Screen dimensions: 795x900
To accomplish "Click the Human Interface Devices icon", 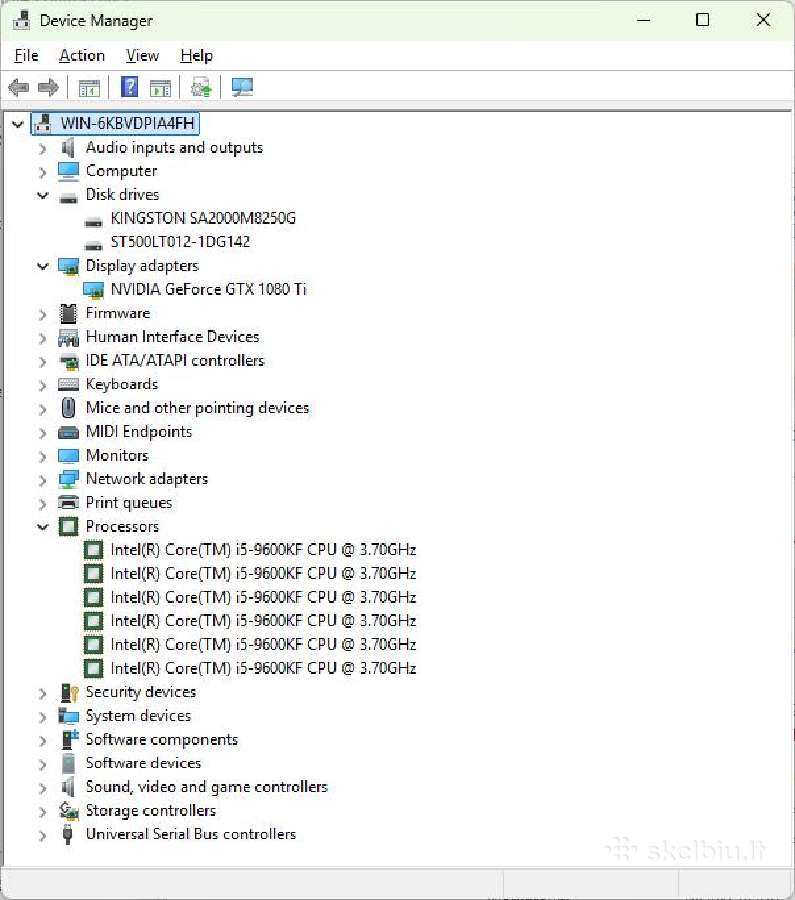I will (x=68, y=338).
